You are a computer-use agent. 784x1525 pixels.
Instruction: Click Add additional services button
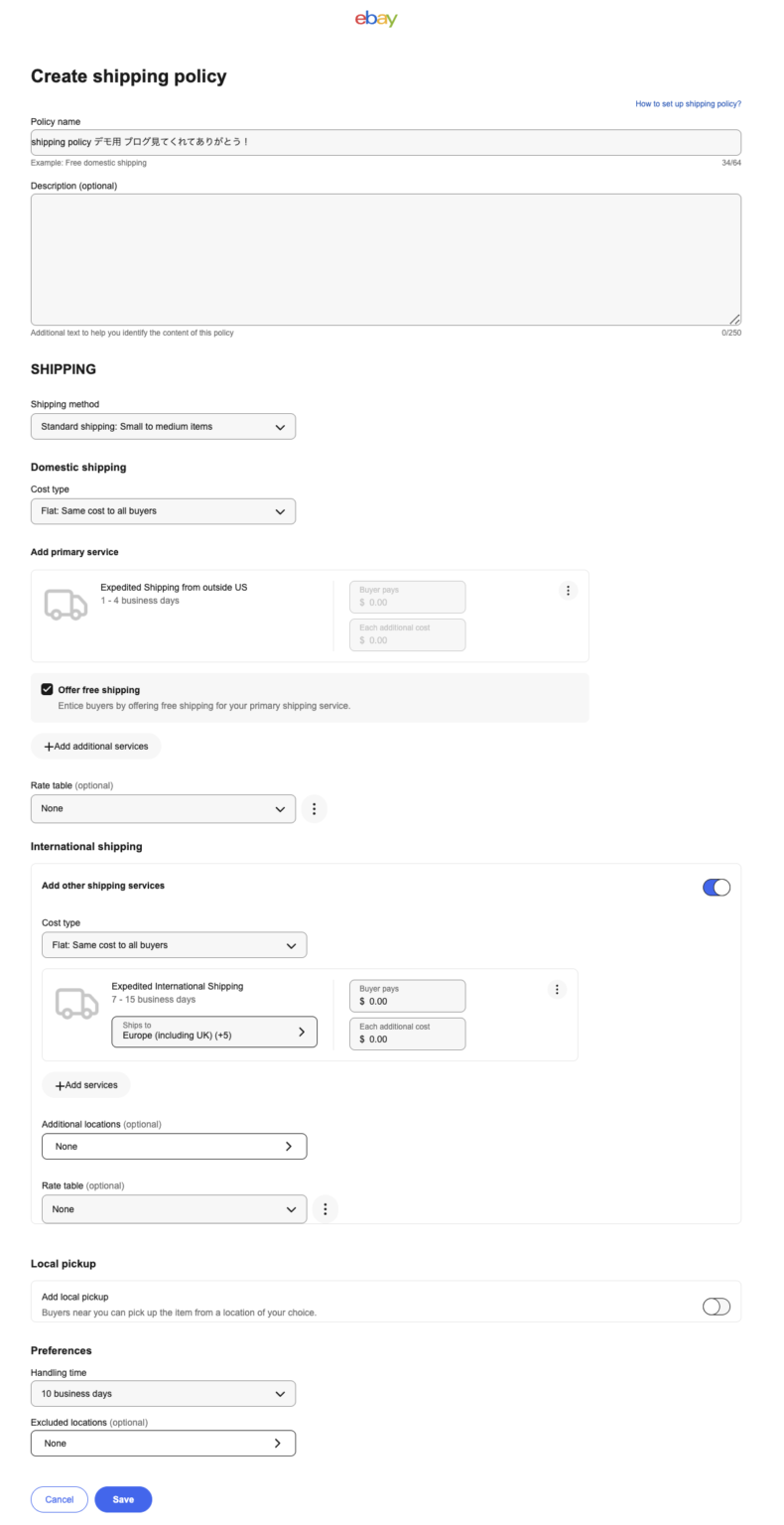(x=95, y=747)
